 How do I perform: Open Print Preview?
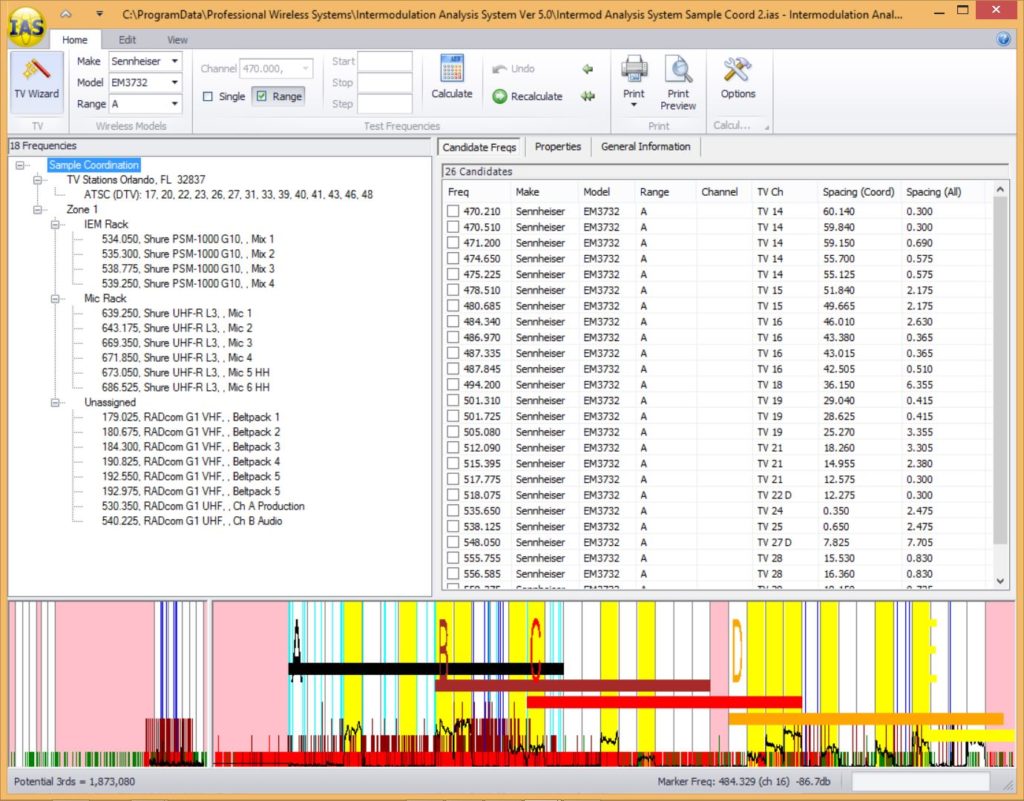tap(678, 82)
